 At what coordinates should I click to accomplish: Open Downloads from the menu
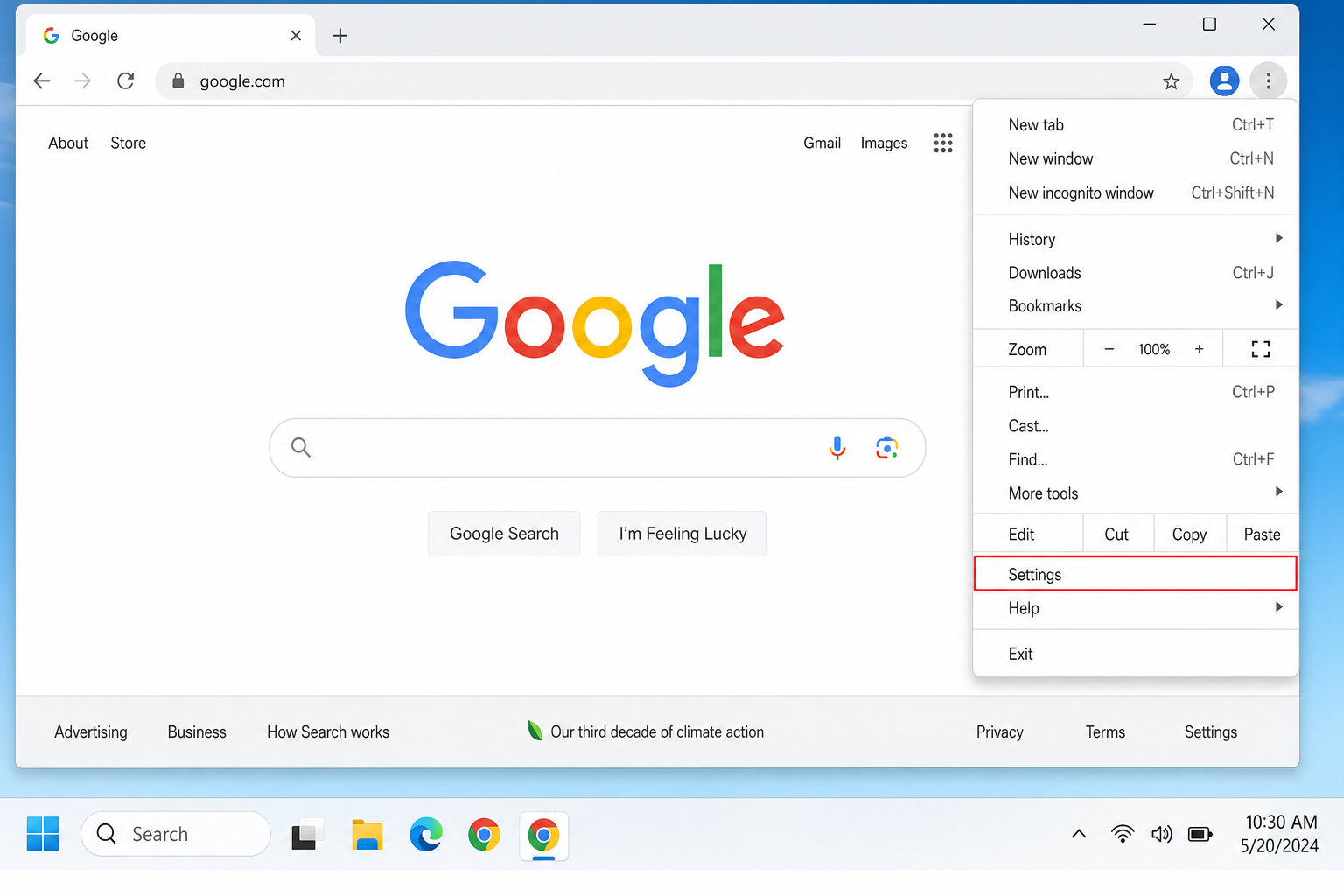[x=1136, y=273]
